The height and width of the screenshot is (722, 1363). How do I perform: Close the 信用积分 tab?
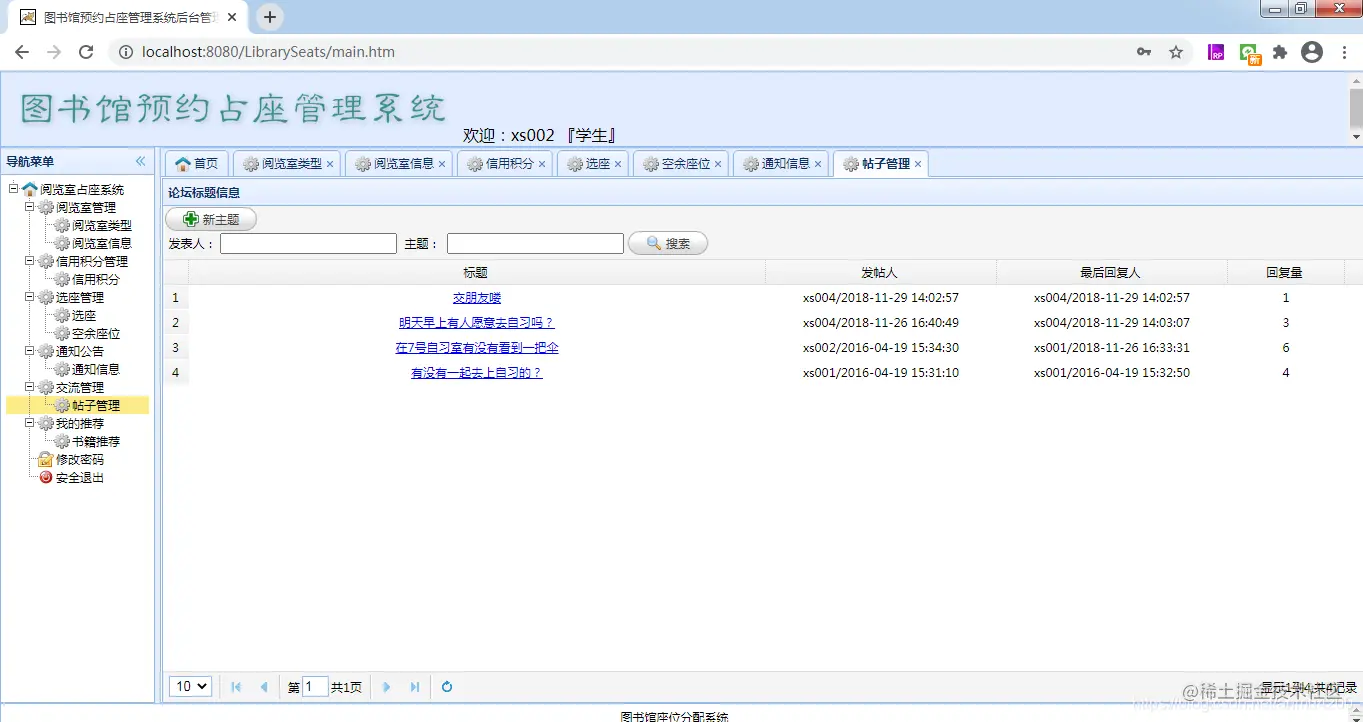click(x=542, y=164)
